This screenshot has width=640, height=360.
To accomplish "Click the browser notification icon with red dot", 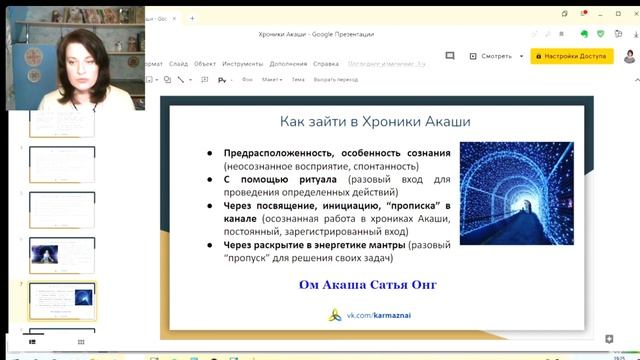I will 583,13.
